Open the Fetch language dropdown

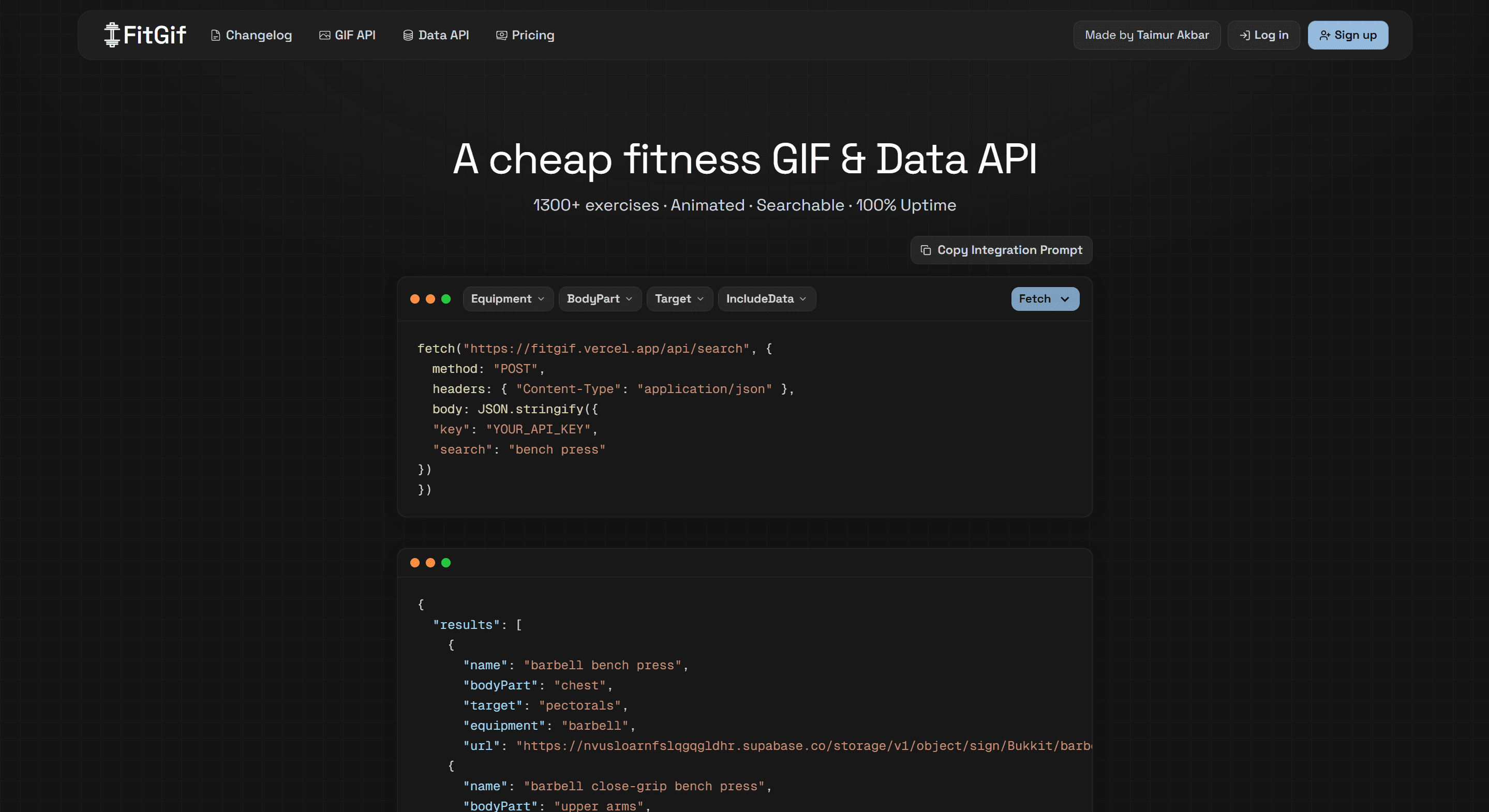click(x=1045, y=299)
